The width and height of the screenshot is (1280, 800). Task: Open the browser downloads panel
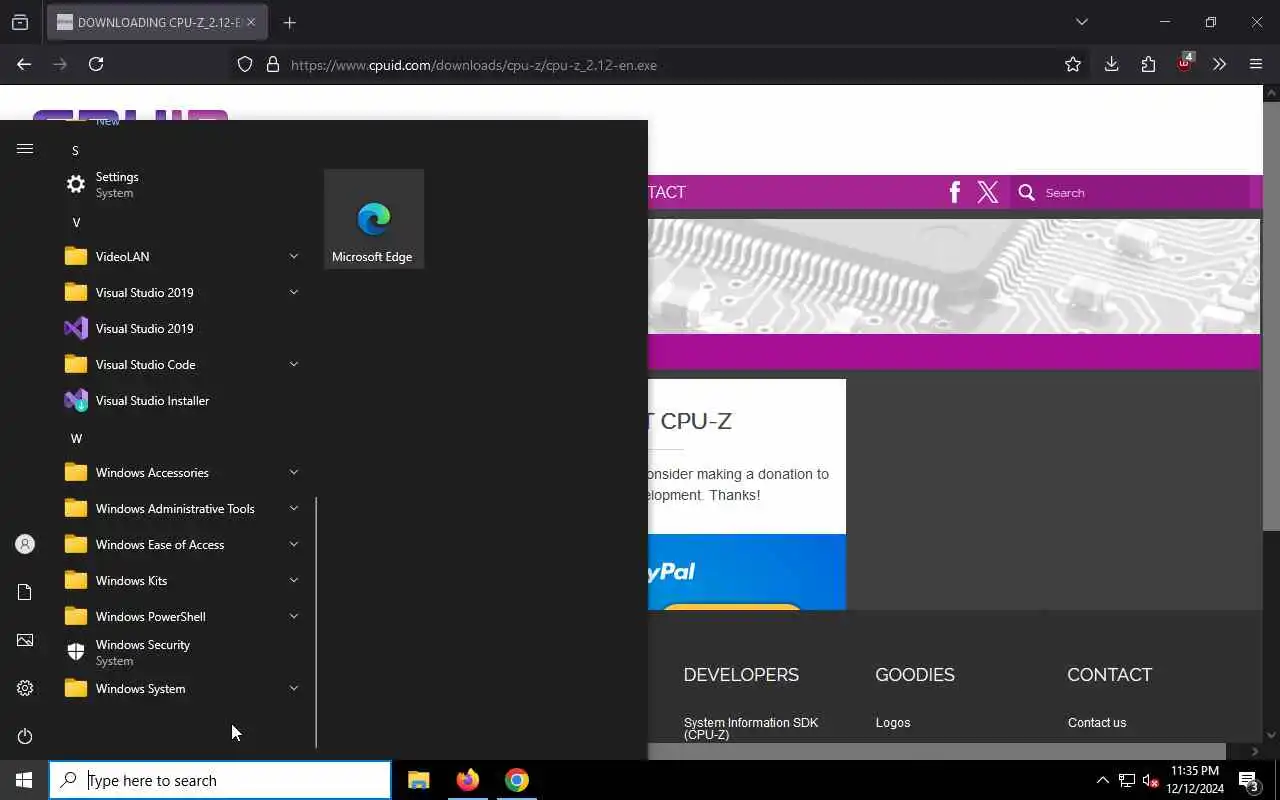tap(1111, 64)
